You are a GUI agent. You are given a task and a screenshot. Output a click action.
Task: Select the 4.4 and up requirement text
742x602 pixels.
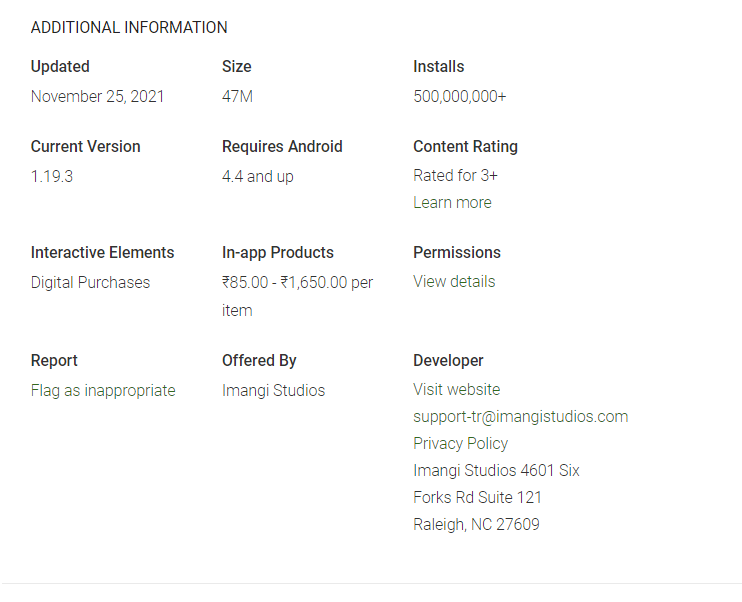coord(257,177)
